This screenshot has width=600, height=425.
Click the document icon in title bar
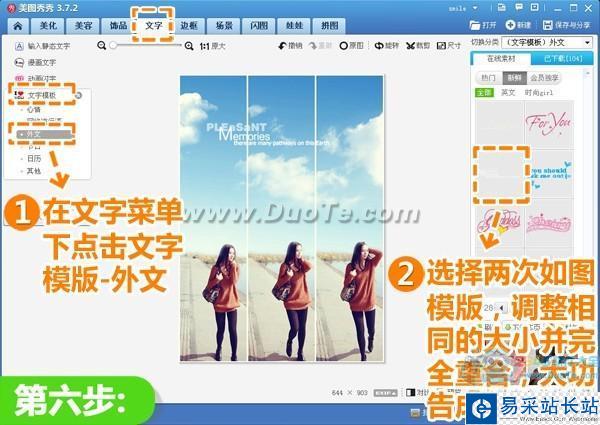pos(502,7)
